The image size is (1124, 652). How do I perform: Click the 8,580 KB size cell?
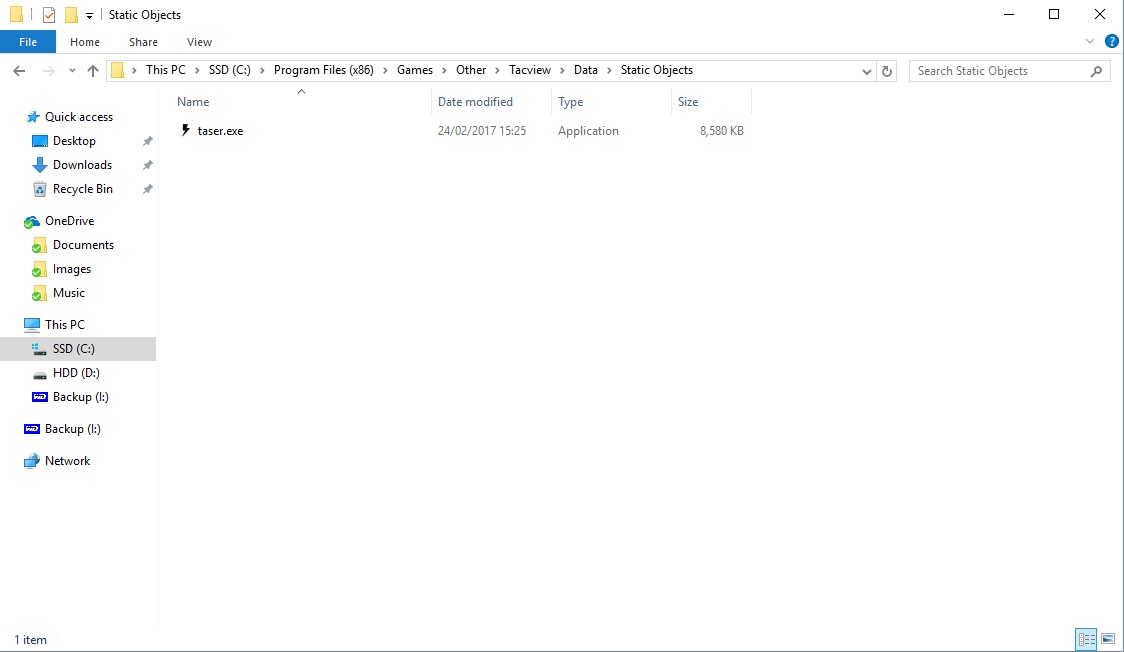722,131
